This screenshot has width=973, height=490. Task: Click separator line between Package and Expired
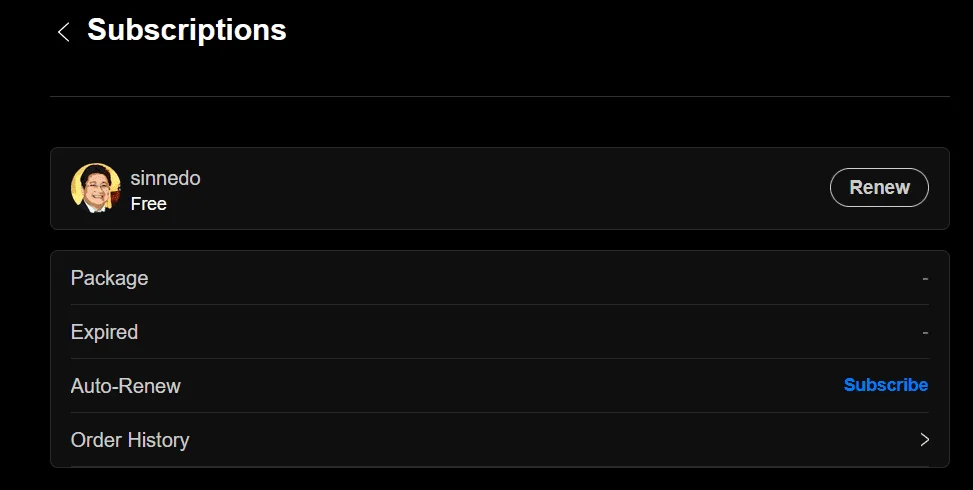(500, 305)
